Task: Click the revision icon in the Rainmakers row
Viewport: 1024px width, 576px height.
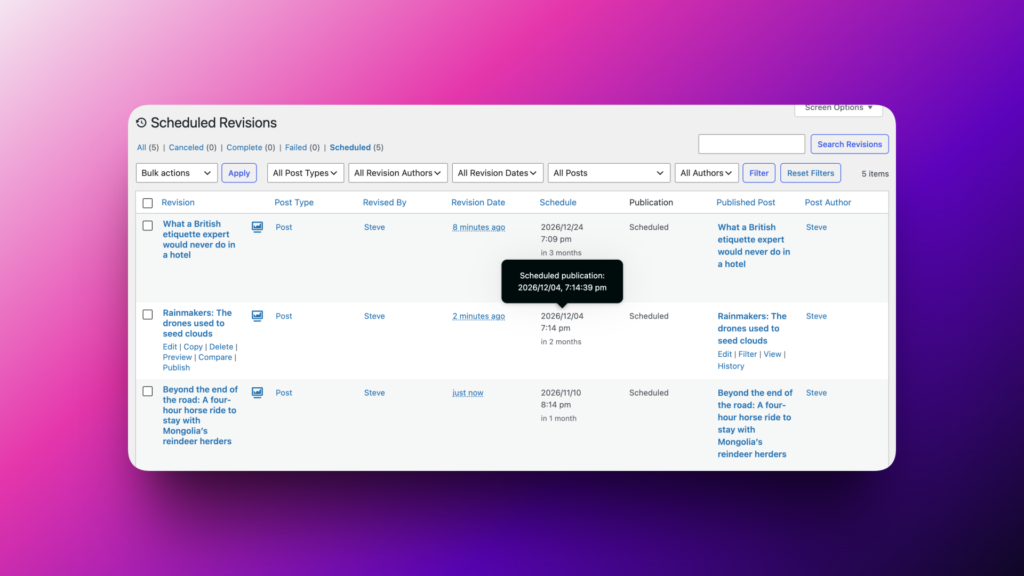Action: click(257, 315)
